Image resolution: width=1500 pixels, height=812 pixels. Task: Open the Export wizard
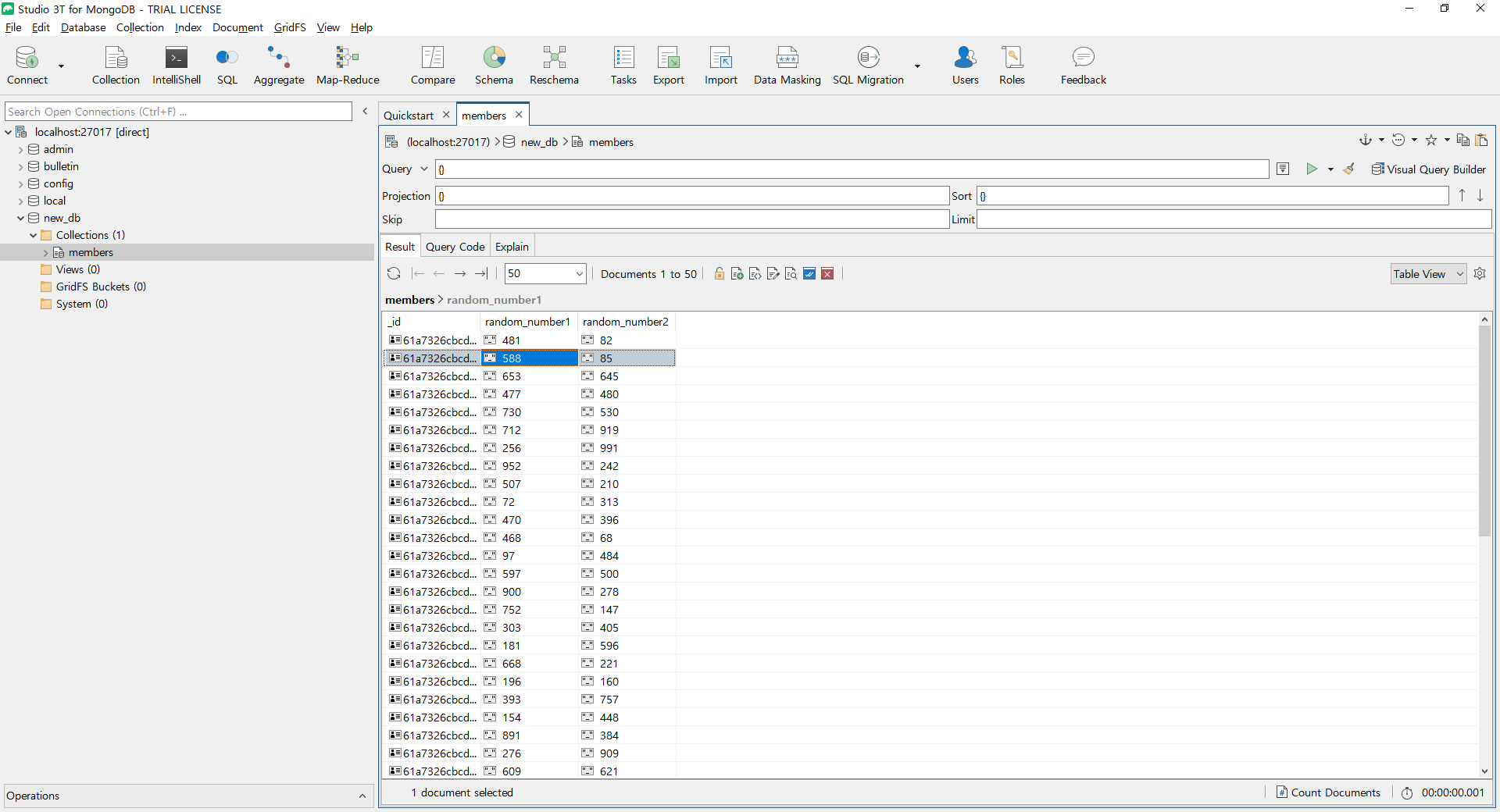coord(669,66)
